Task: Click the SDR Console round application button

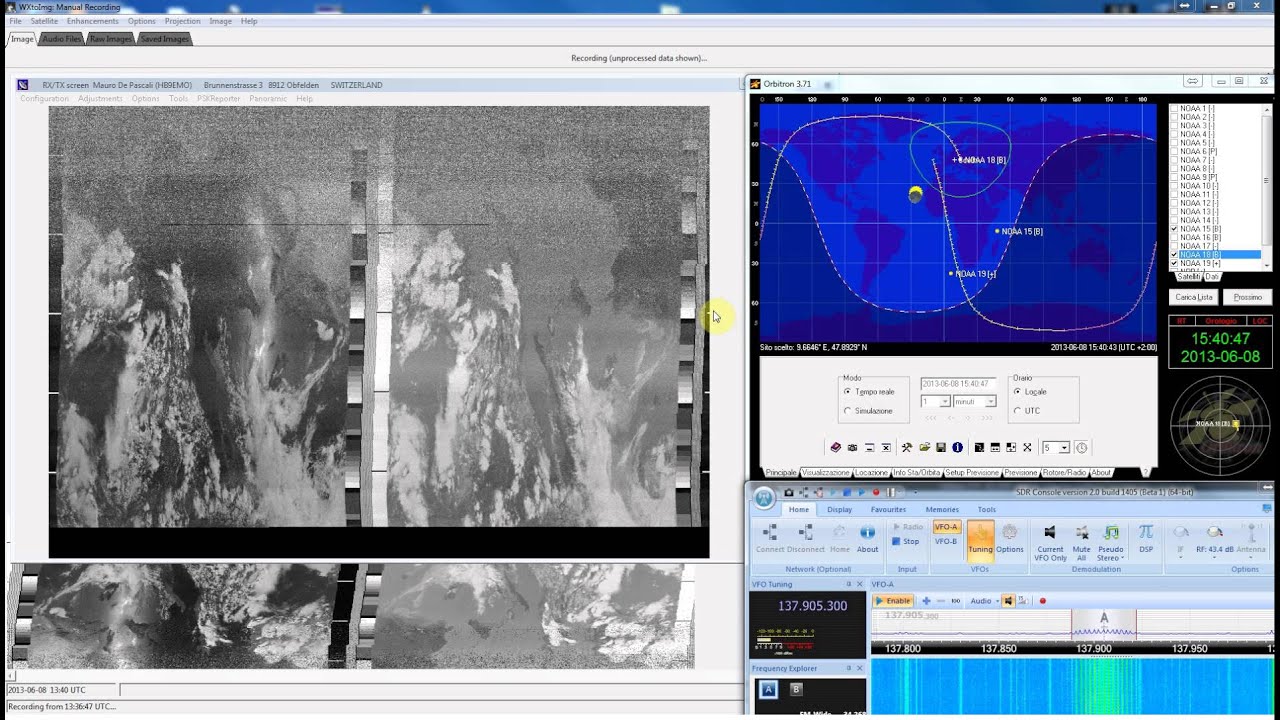Action: [764, 497]
